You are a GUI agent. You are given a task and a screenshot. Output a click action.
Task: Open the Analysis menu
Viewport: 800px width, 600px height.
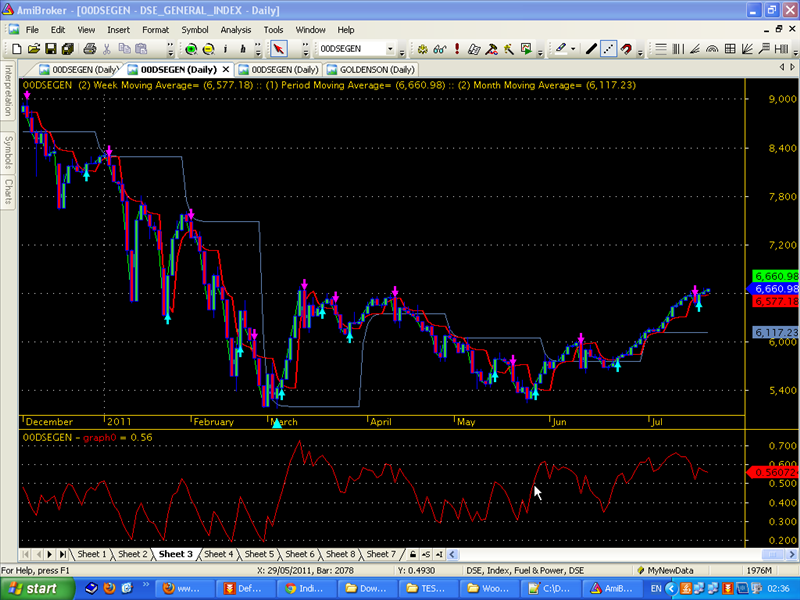point(236,30)
